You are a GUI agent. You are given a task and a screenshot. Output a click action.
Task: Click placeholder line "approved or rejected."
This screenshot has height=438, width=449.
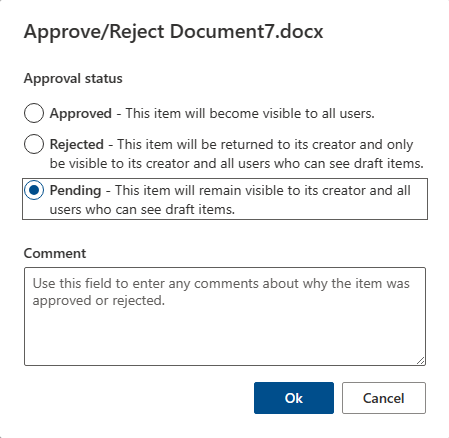99,301
